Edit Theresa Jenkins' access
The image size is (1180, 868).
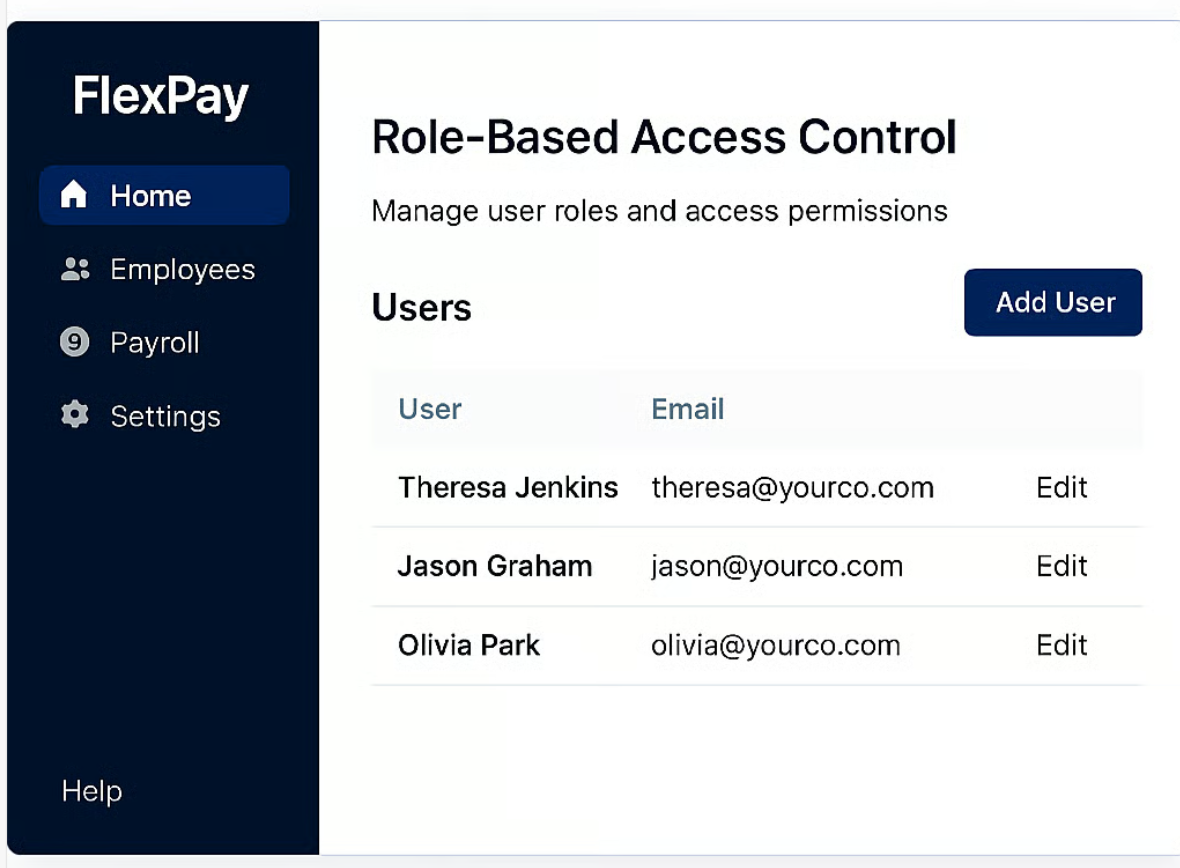click(1061, 487)
